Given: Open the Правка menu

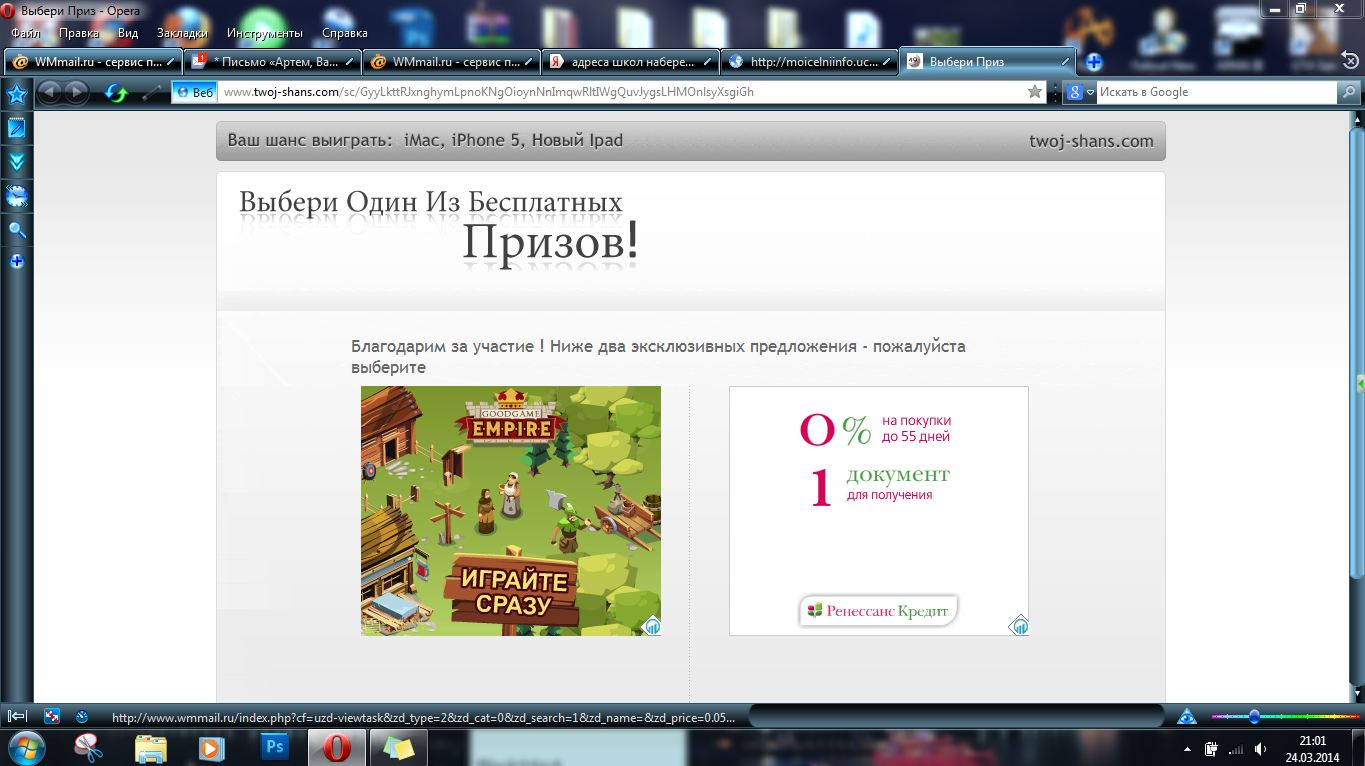Looking at the screenshot, I should (79, 33).
